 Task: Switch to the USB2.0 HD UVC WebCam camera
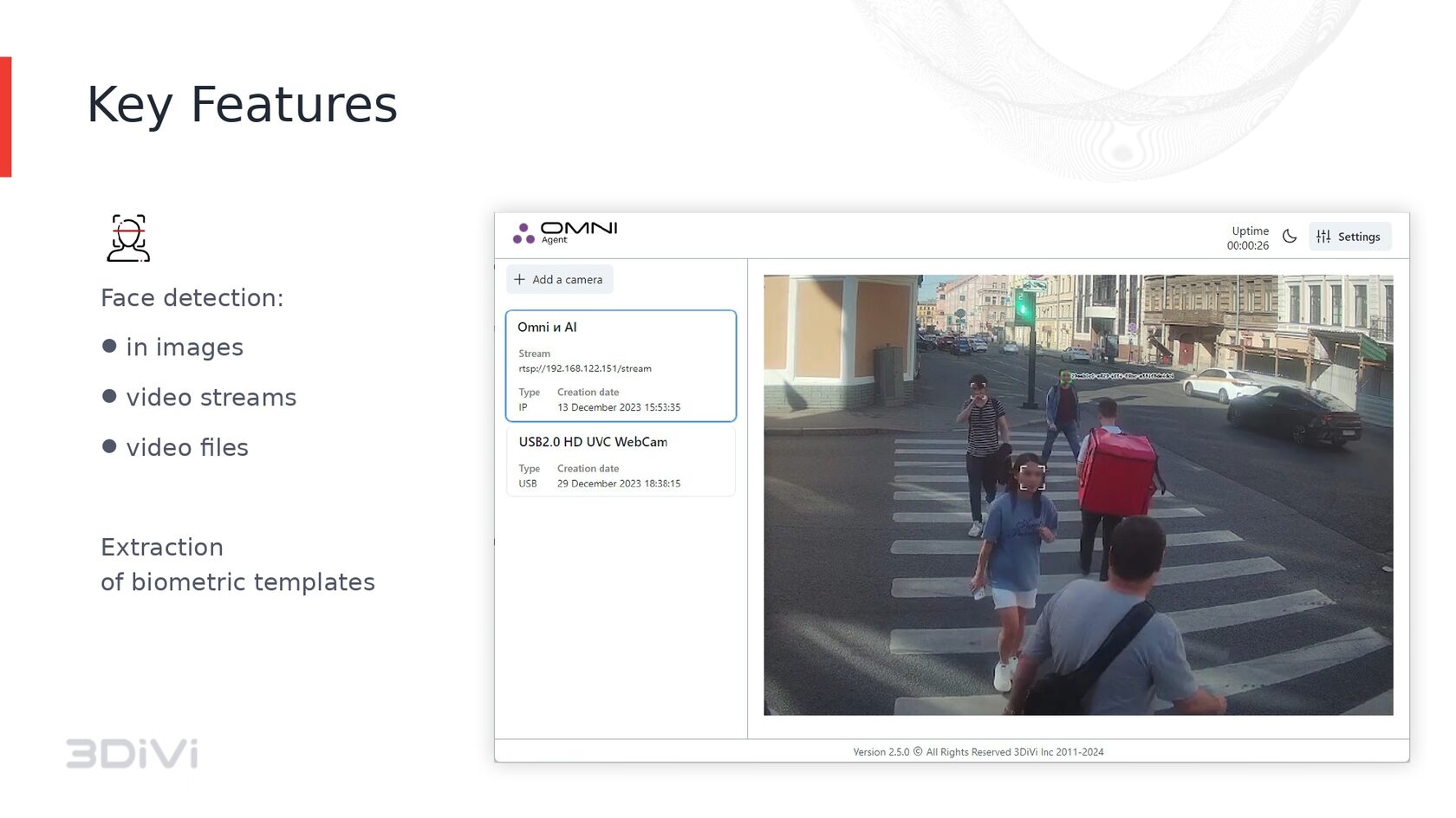621,460
